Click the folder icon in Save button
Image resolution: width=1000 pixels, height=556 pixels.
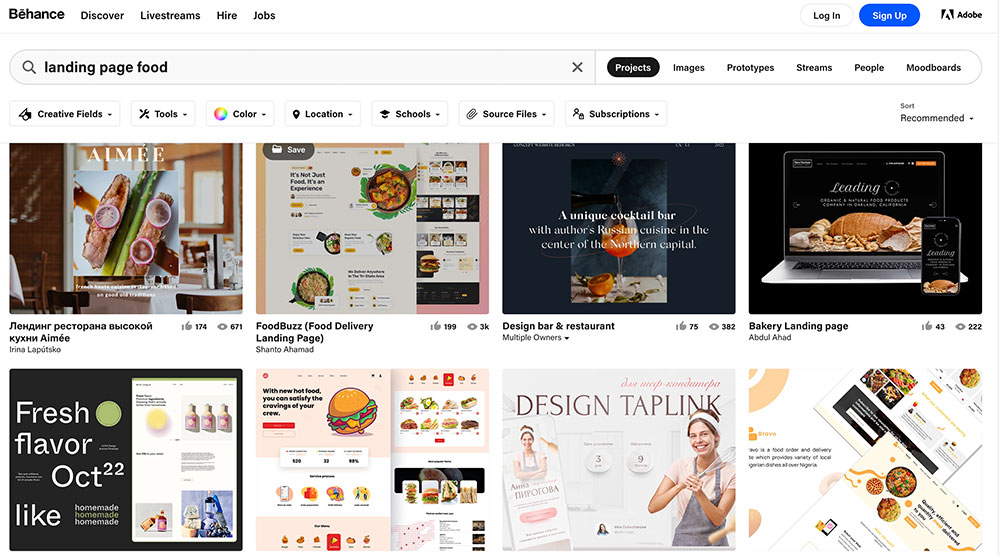[277, 150]
